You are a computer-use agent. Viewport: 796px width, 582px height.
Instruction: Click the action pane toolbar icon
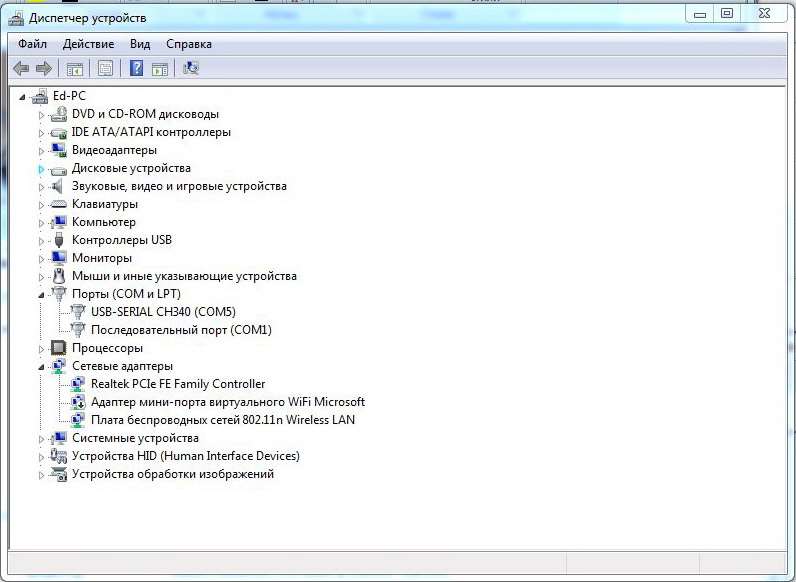[x=159, y=68]
